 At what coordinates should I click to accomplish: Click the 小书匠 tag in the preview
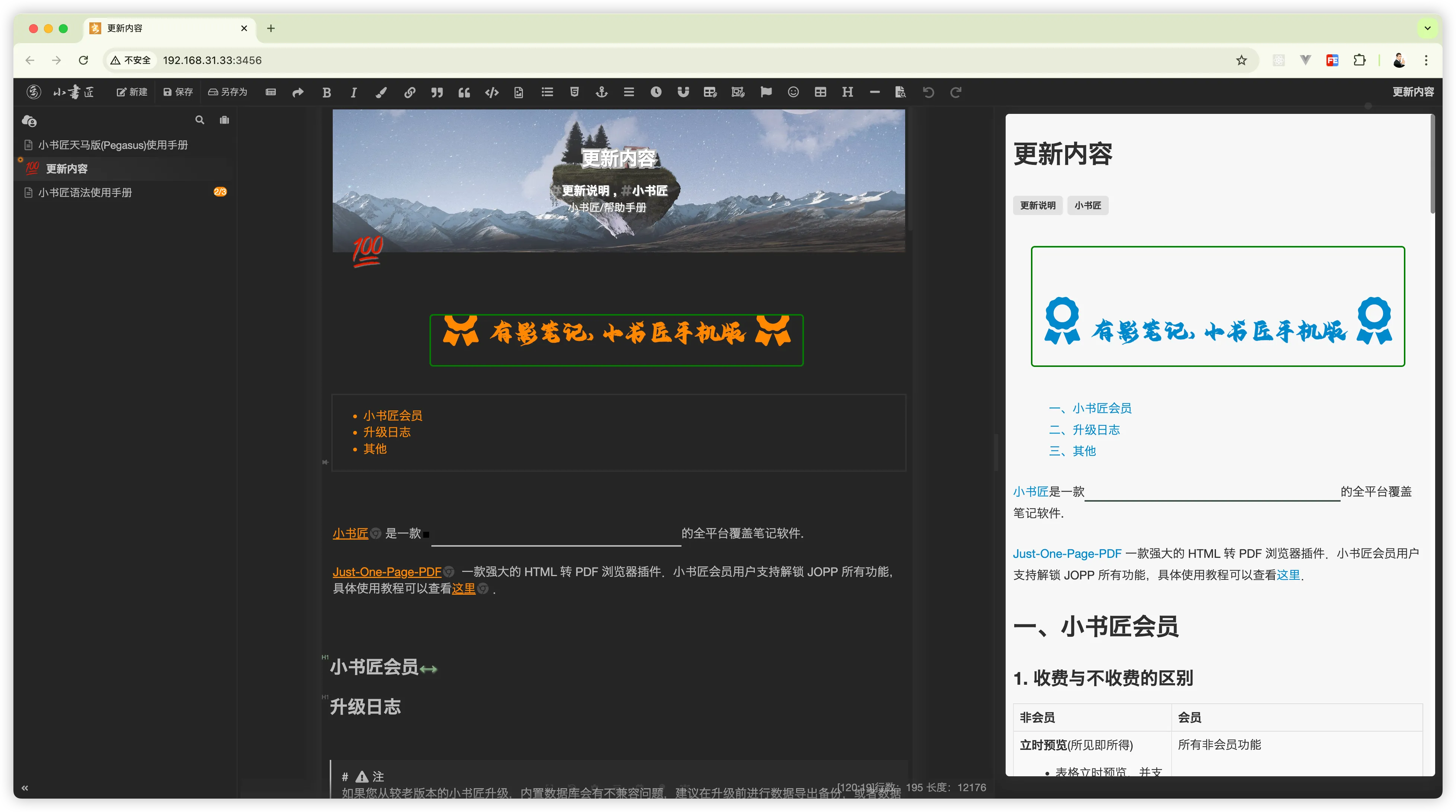tap(1088, 206)
